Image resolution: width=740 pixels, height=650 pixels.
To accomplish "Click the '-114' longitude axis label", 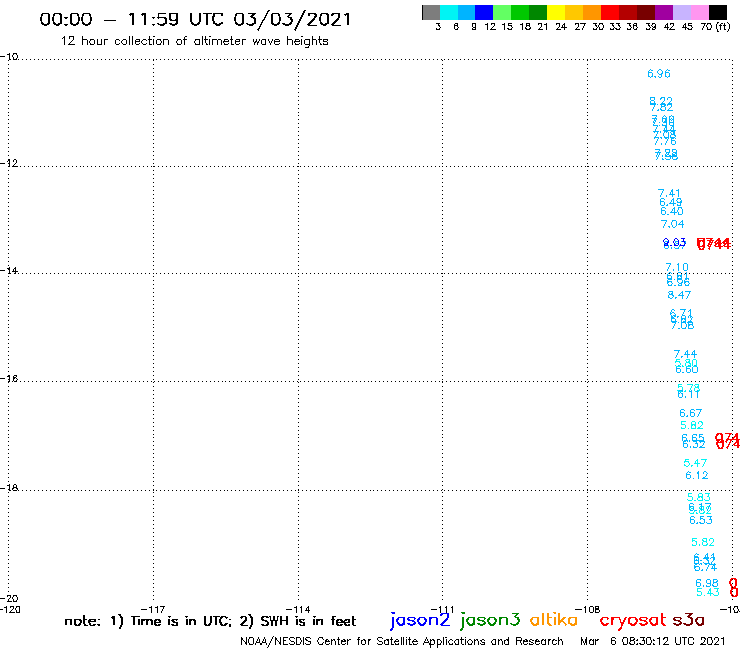I will click(x=298, y=609).
